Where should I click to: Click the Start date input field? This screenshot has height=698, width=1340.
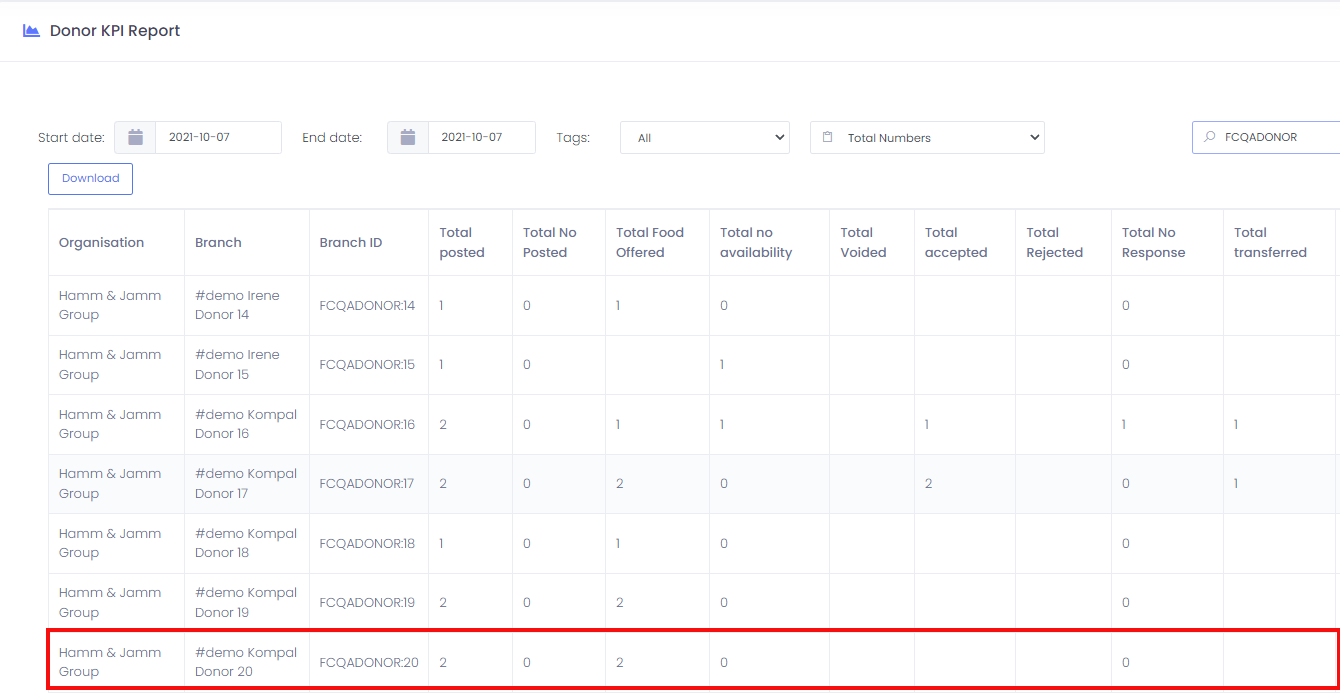[217, 138]
